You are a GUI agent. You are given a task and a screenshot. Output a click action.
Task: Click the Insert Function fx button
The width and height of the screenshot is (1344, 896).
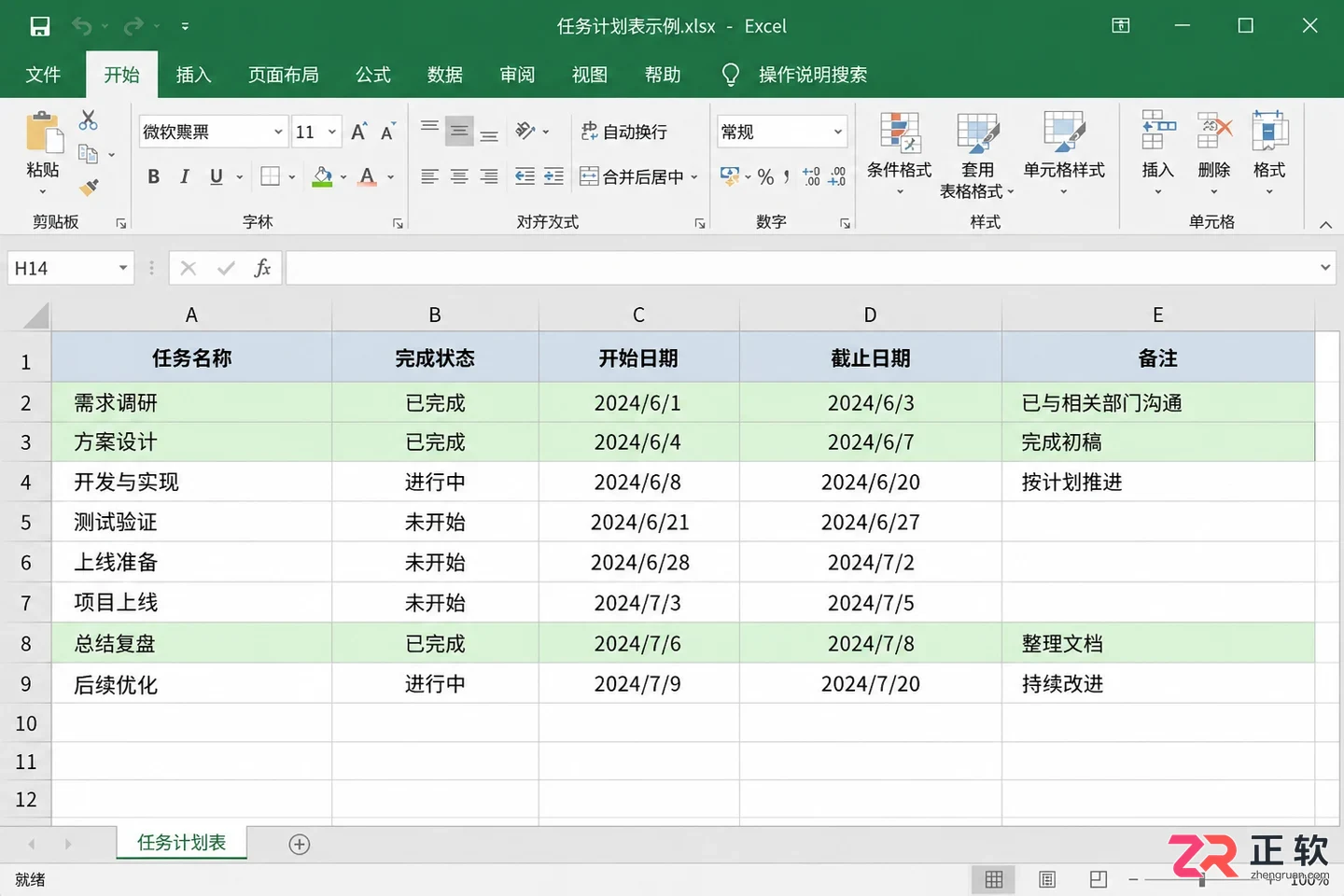tap(262, 268)
